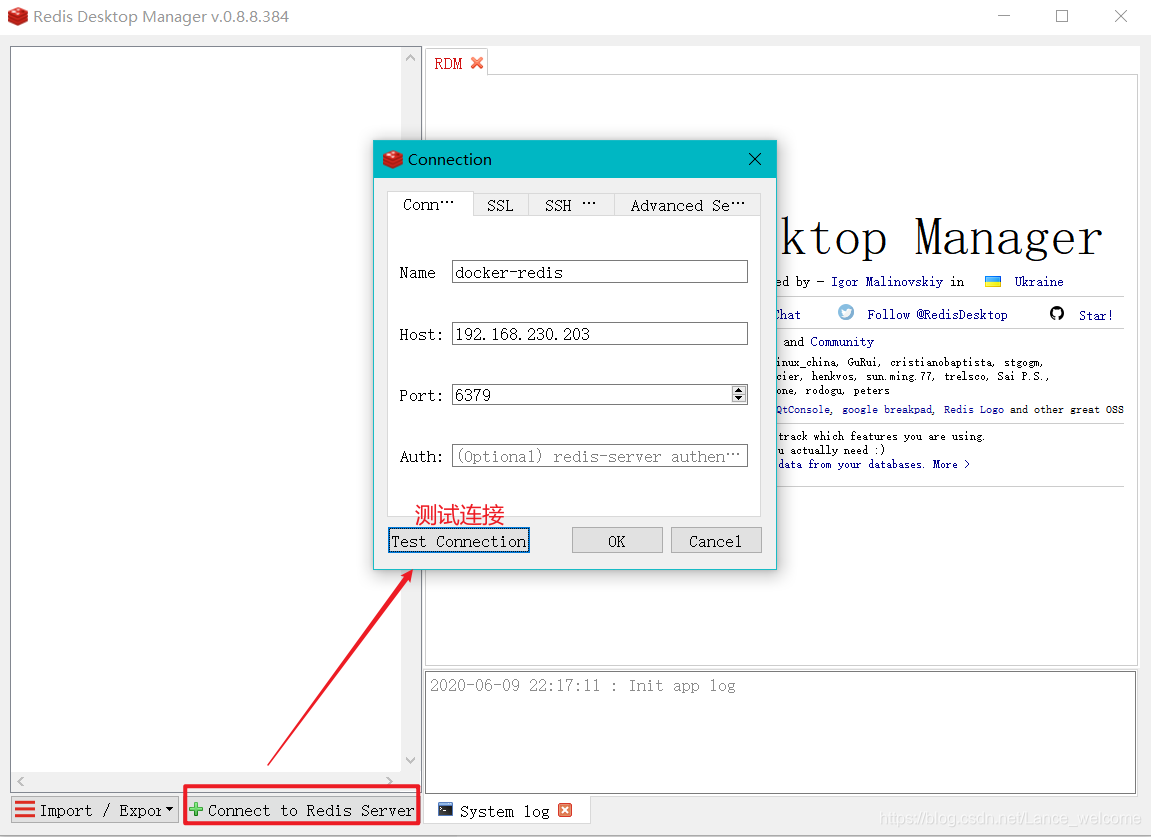Click the green plus connect icon
1151x837 pixels.
click(196, 810)
